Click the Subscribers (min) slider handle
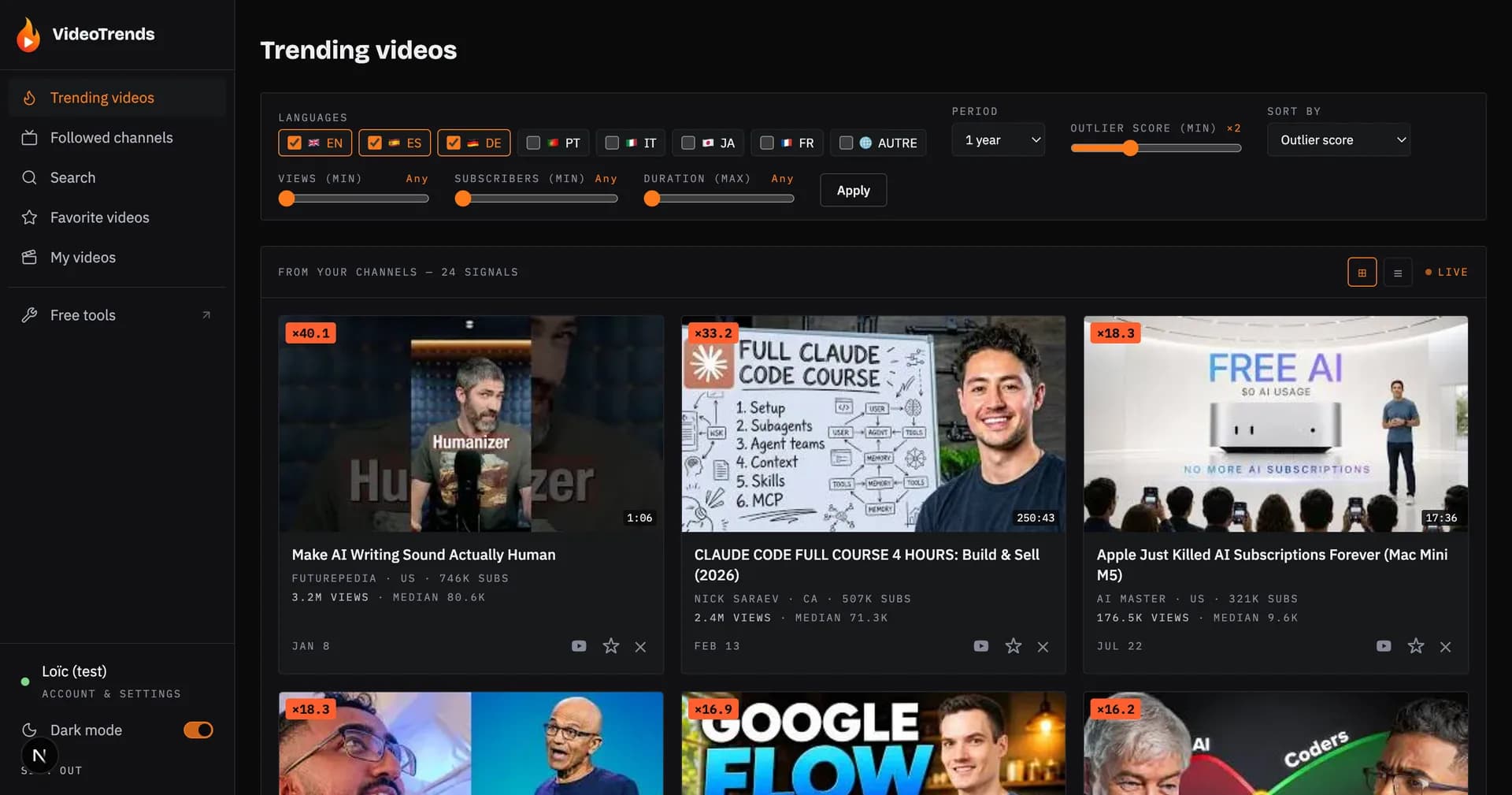Image resolution: width=1512 pixels, height=795 pixels. (x=463, y=199)
